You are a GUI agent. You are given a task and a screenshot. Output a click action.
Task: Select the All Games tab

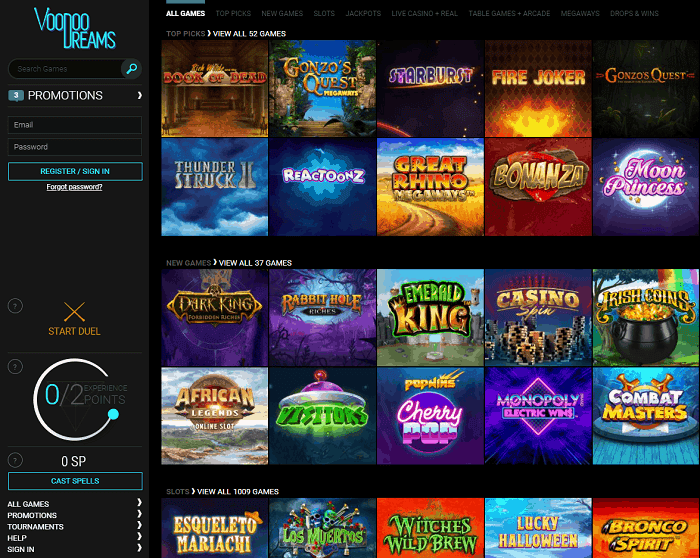(185, 13)
